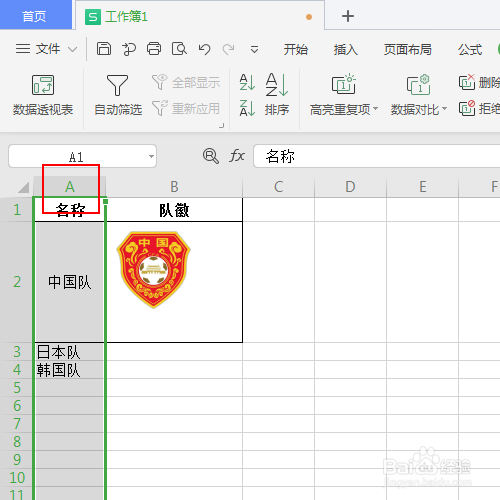
Task: Click the formula bar containing 名称
Action: [377, 156]
